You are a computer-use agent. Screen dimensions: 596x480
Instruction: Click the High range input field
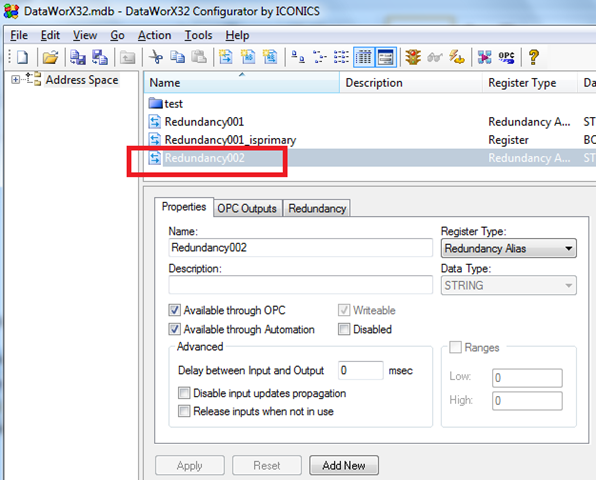[x=527, y=401]
